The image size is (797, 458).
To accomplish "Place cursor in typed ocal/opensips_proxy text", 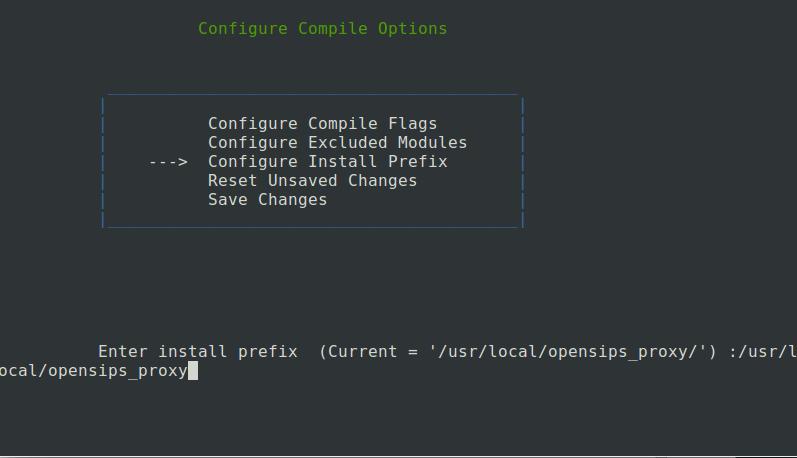I will click(x=94, y=371).
